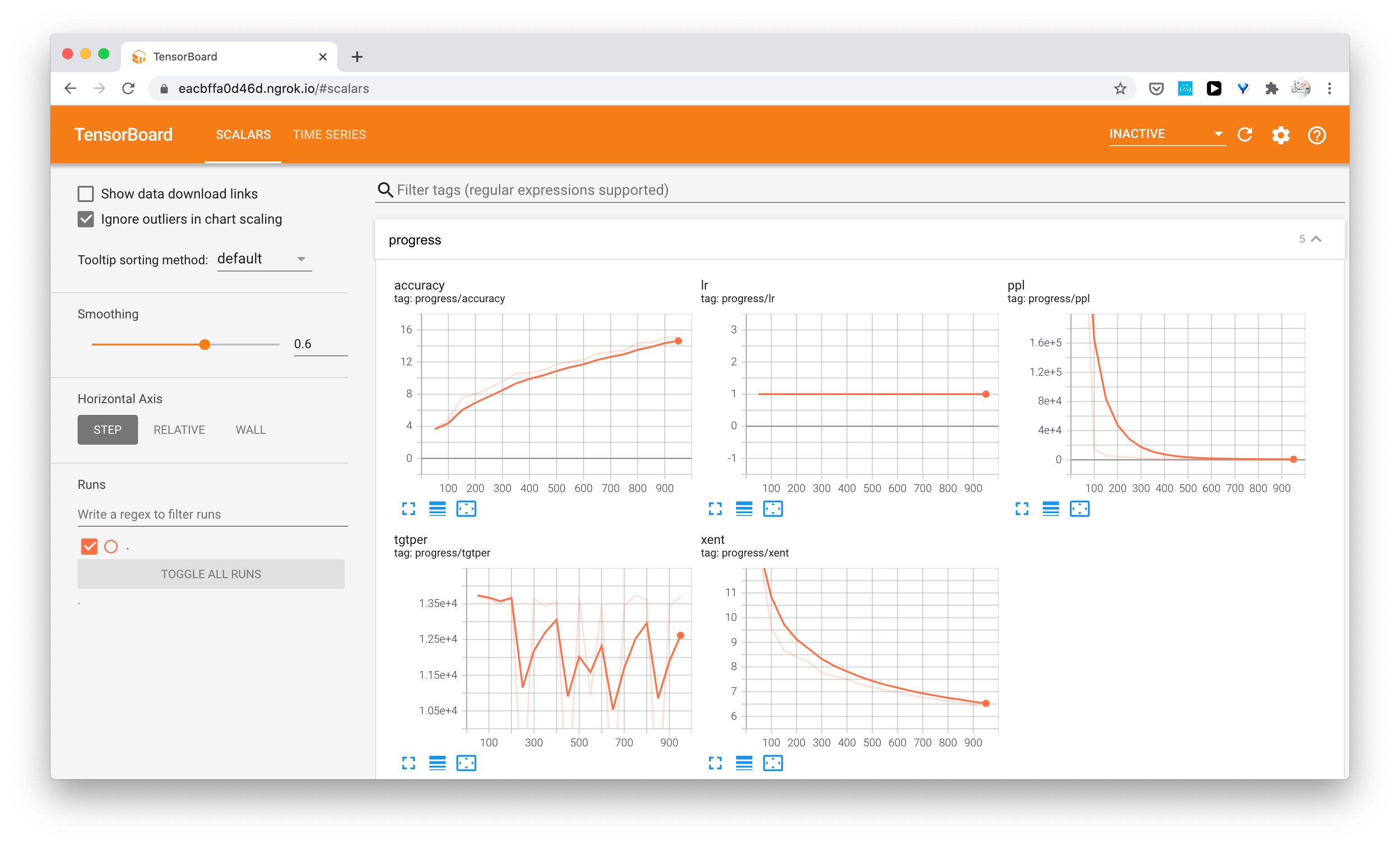Select RELATIVE horizontal axis
1400x846 pixels.
179,429
